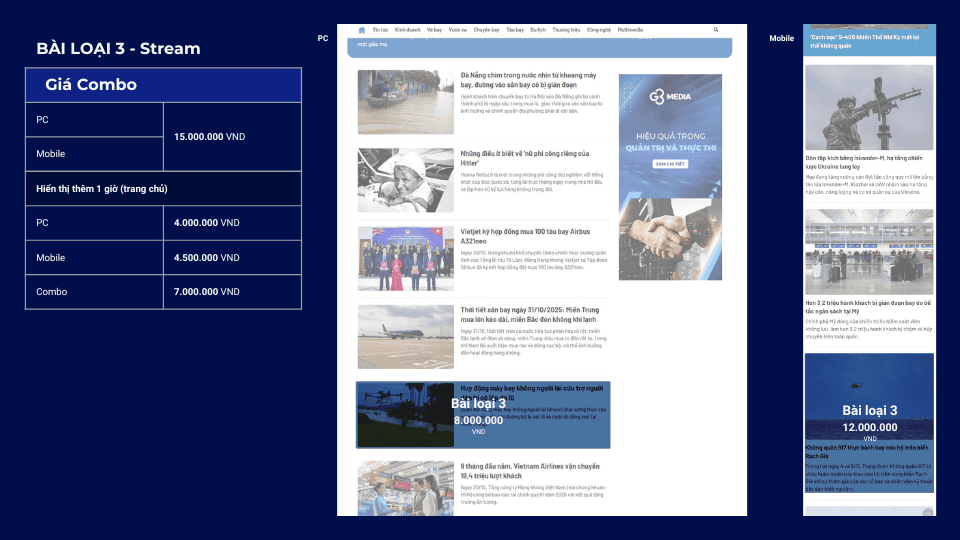Image resolution: width=960 pixels, height=540 pixels.
Task: Click the home icon in the navigation bar
Action: point(362,30)
